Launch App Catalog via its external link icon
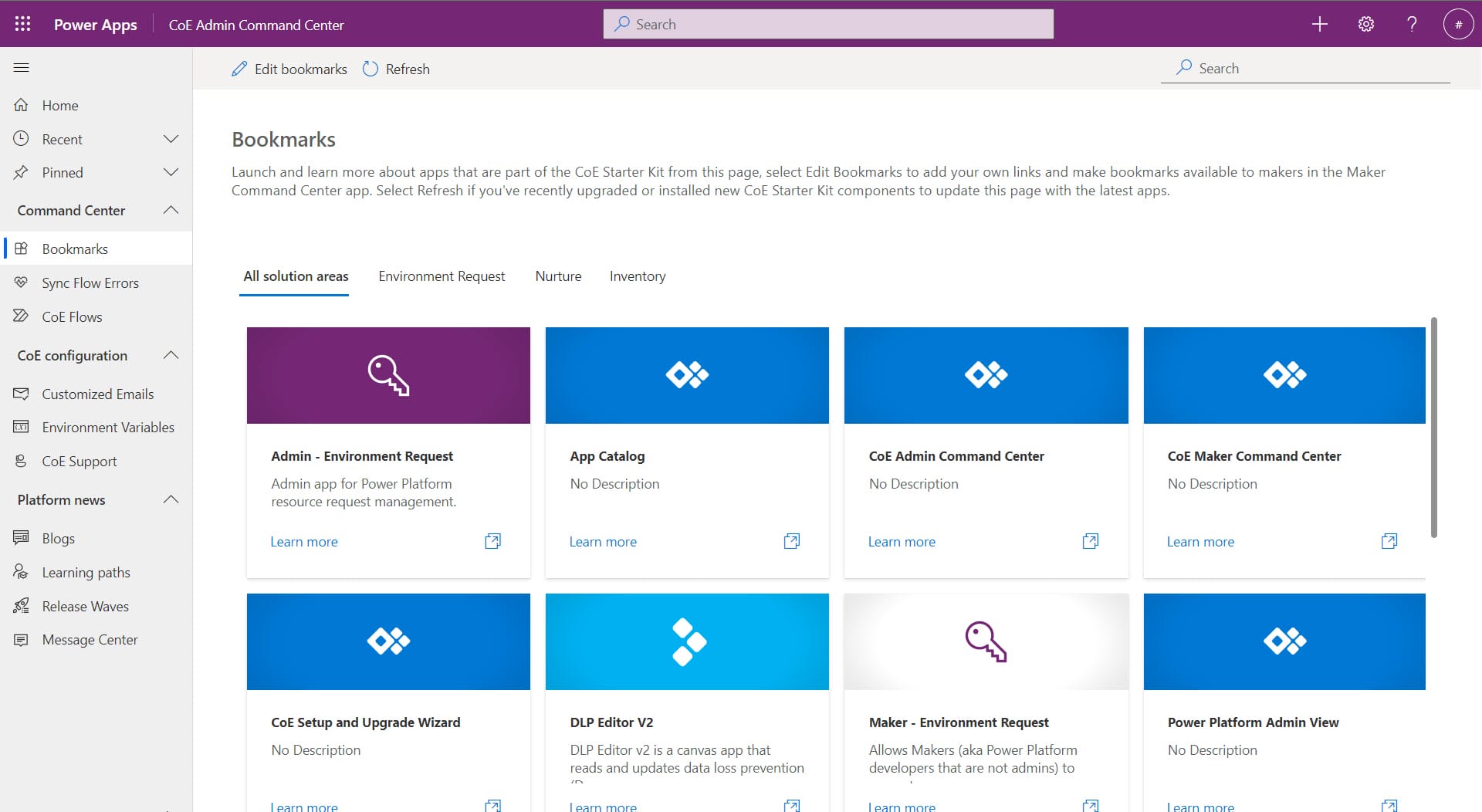Screen dimensions: 1482x812 click(791, 541)
